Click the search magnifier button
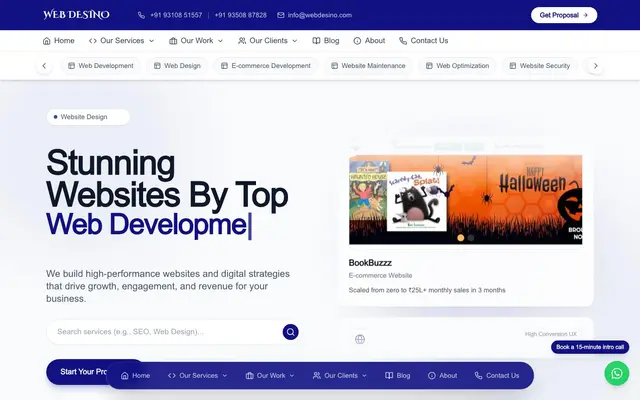The image size is (640, 400). click(x=291, y=332)
